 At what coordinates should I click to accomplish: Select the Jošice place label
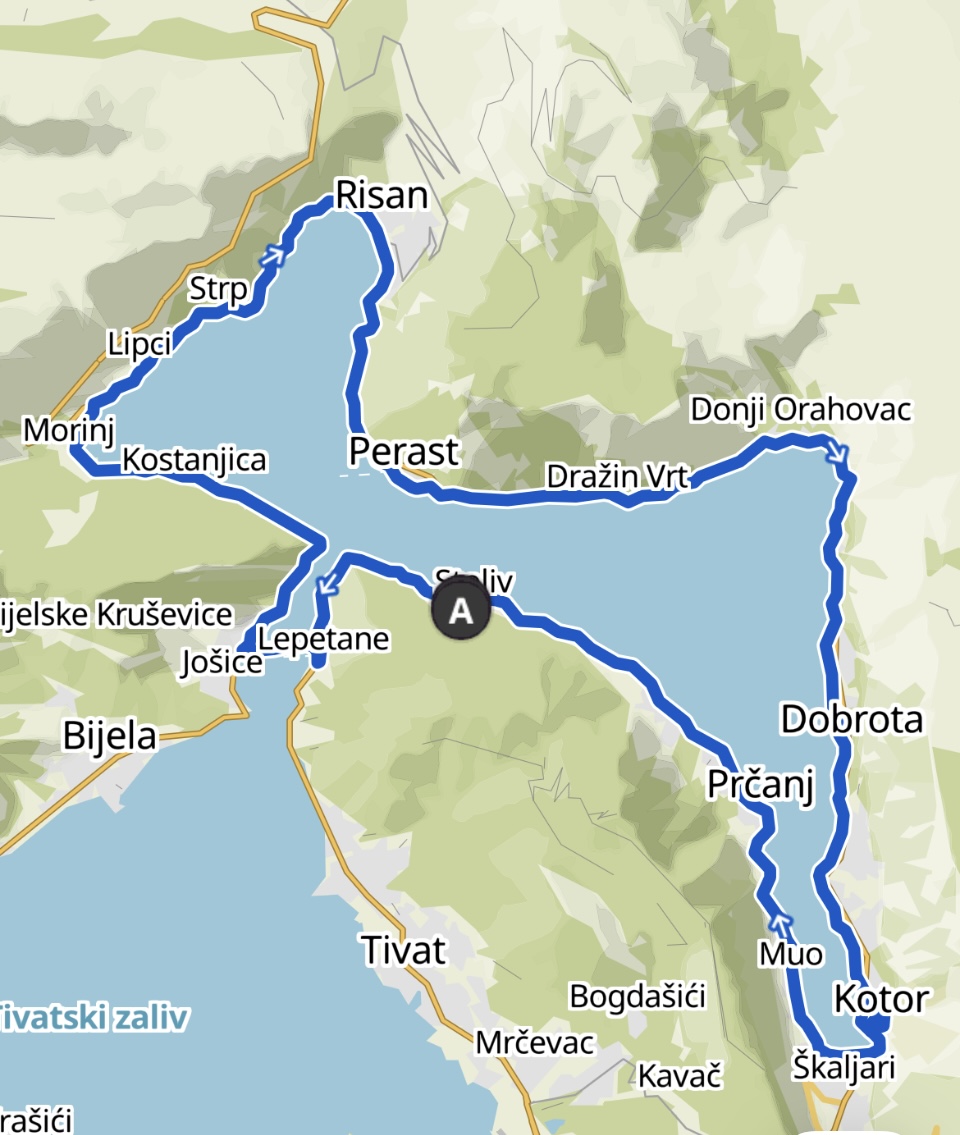click(222, 662)
